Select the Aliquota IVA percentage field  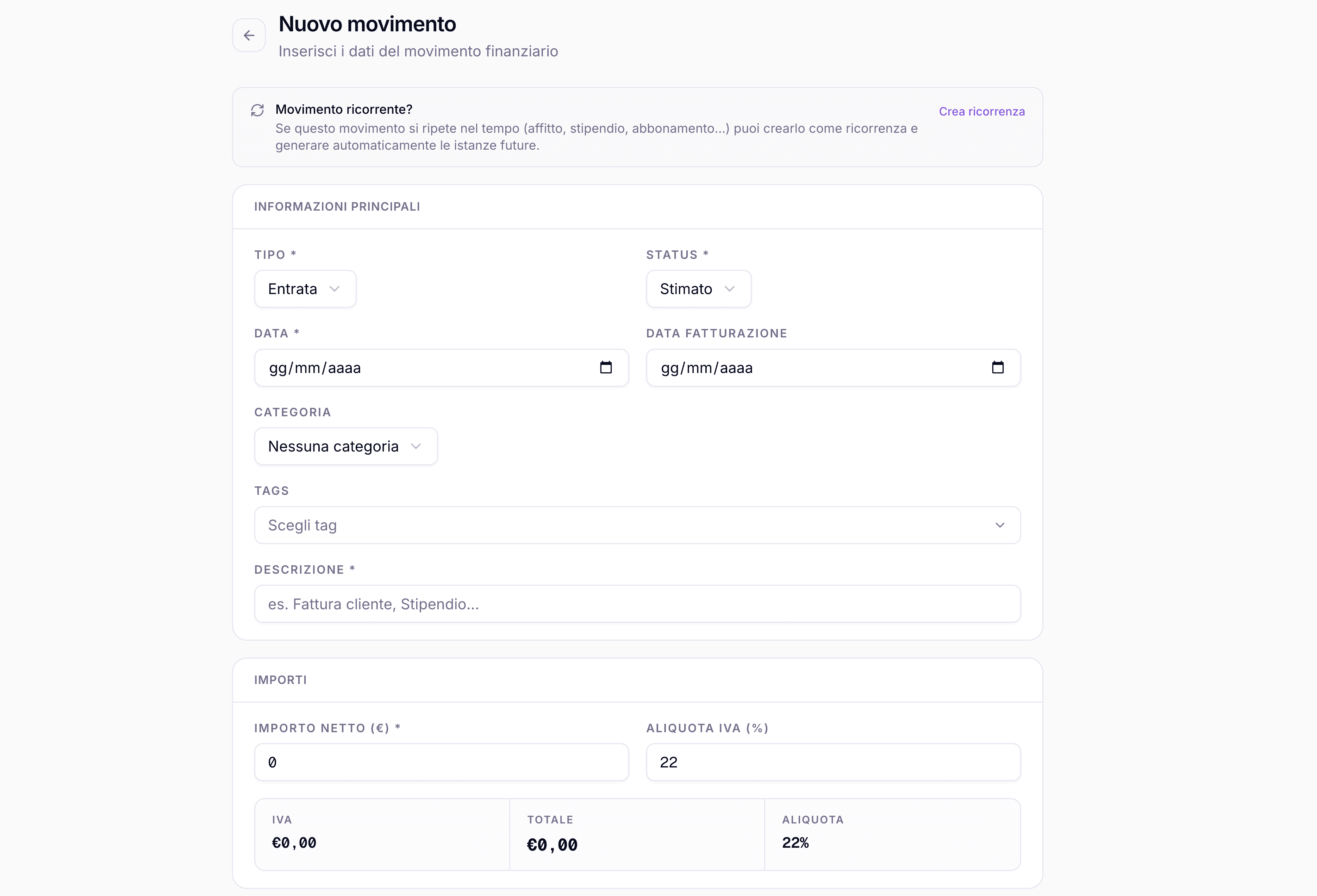833,762
